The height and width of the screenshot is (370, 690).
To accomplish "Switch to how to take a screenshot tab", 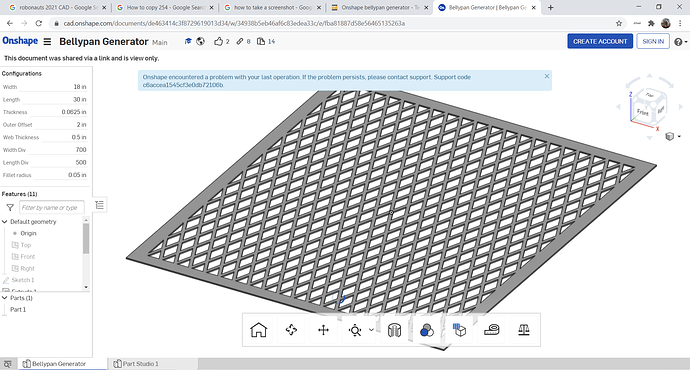I will [x=272, y=7].
